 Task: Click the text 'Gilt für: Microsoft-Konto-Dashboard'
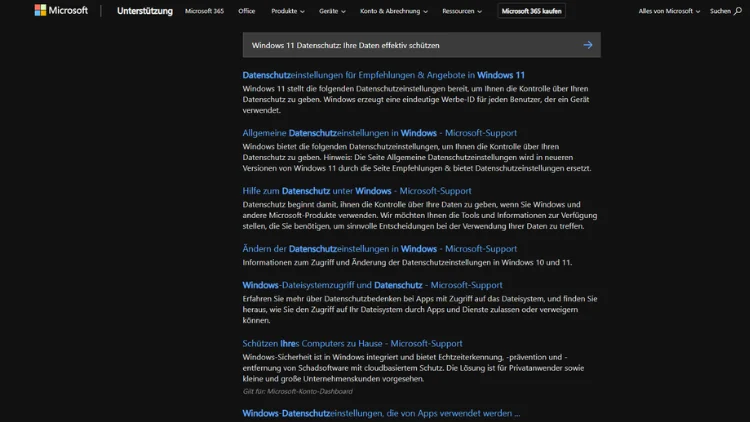tap(297, 391)
